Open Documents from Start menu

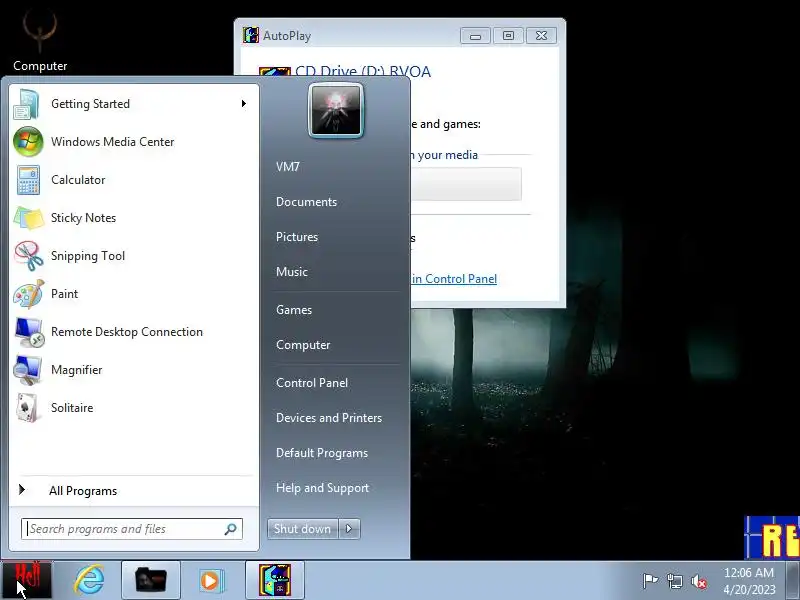[x=307, y=202]
